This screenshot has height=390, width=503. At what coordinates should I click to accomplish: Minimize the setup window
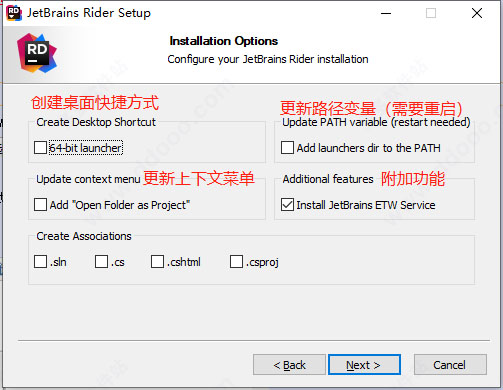(386, 13)
